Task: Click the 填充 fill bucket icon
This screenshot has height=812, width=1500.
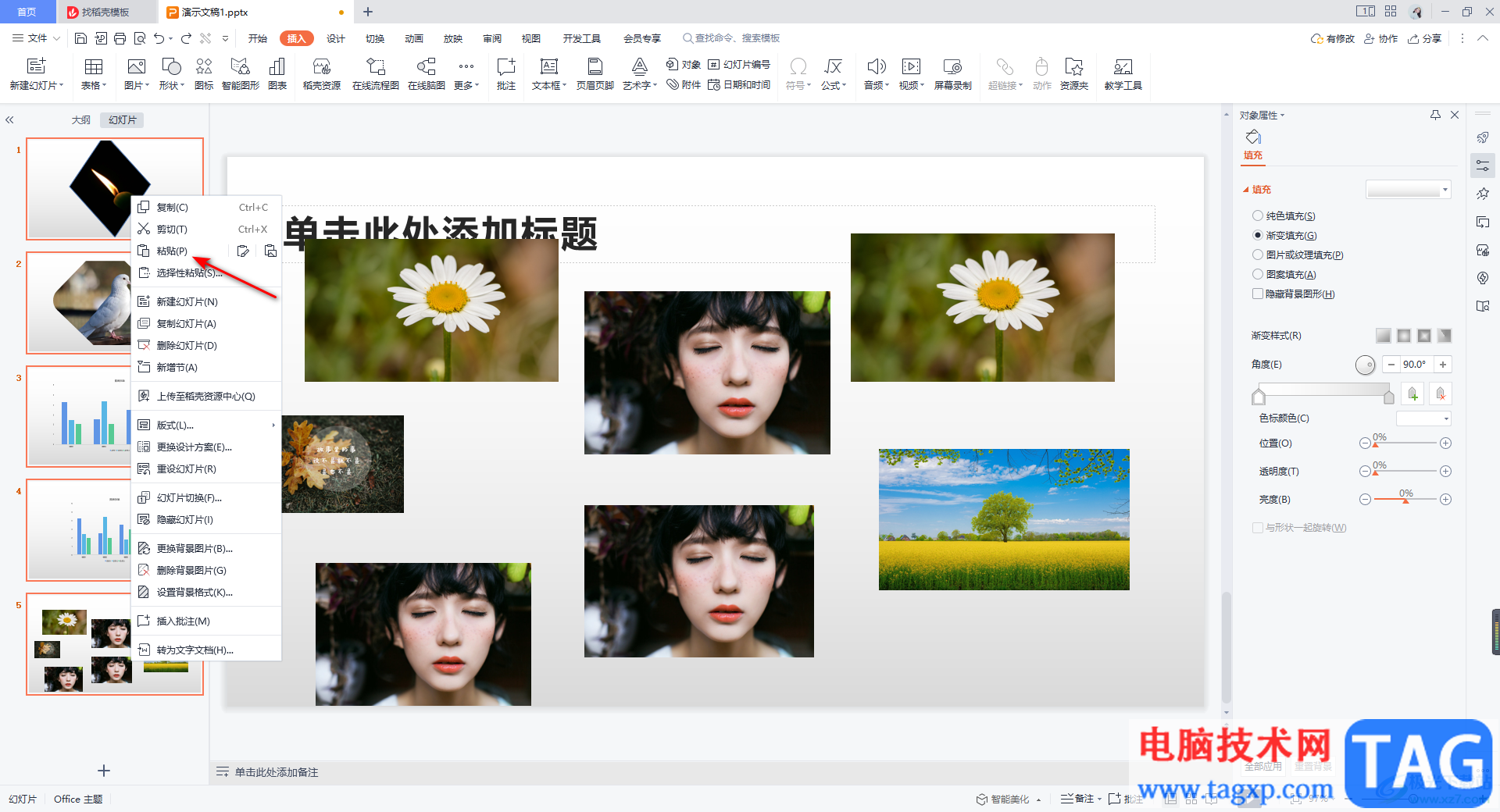Action: [1253, 137]
